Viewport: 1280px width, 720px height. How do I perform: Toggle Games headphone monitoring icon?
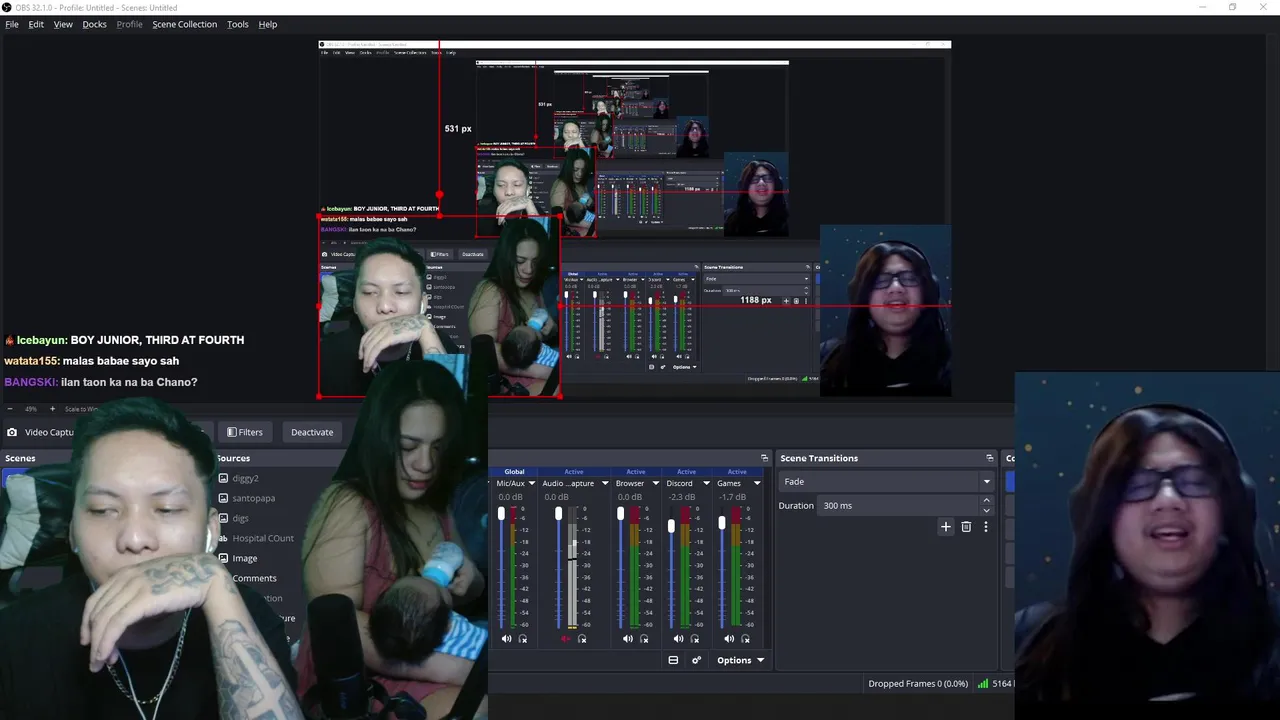(x=745, y=639)
